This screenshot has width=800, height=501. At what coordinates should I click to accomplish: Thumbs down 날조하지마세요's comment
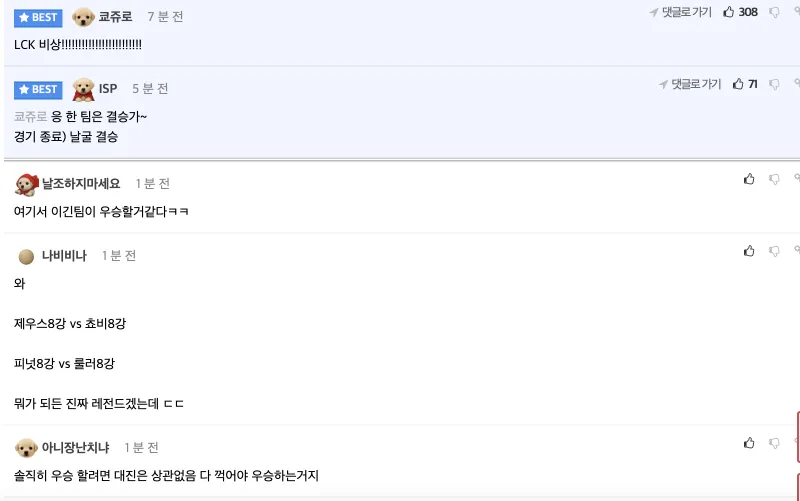click(774, 179)
